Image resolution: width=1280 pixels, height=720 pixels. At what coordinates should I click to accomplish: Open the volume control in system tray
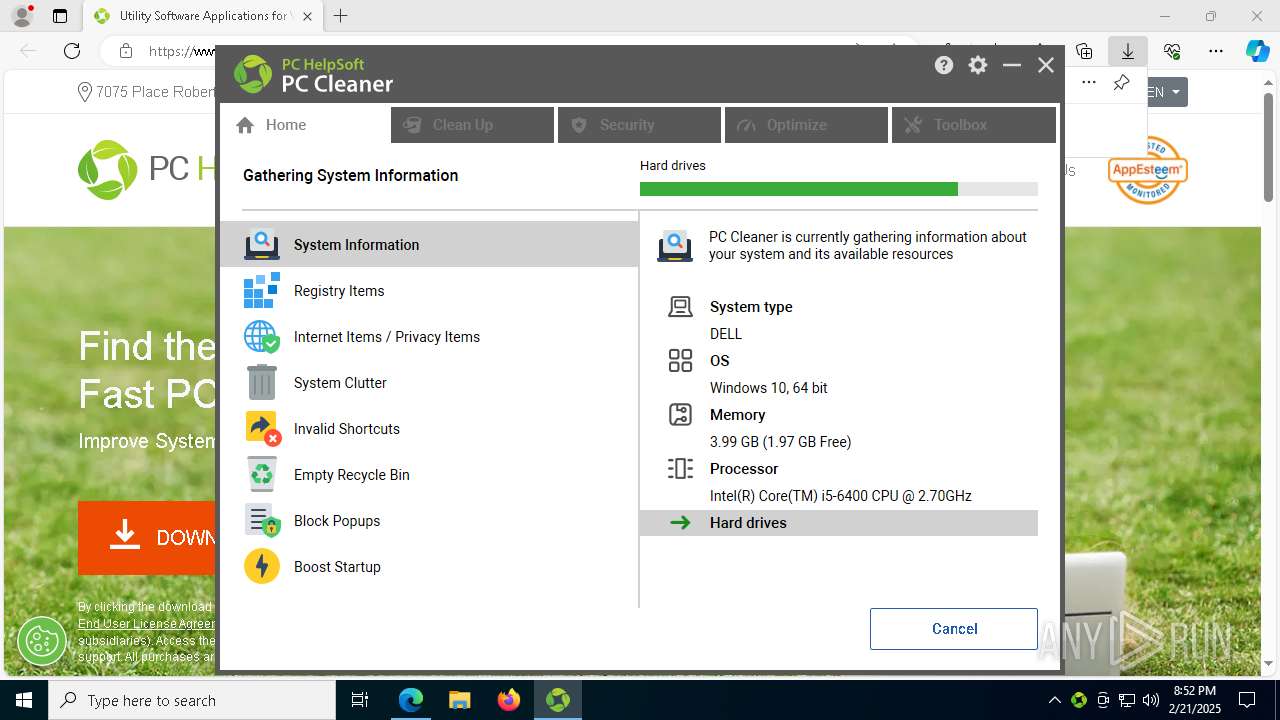pyautogui.click(x=1151, y=700)
